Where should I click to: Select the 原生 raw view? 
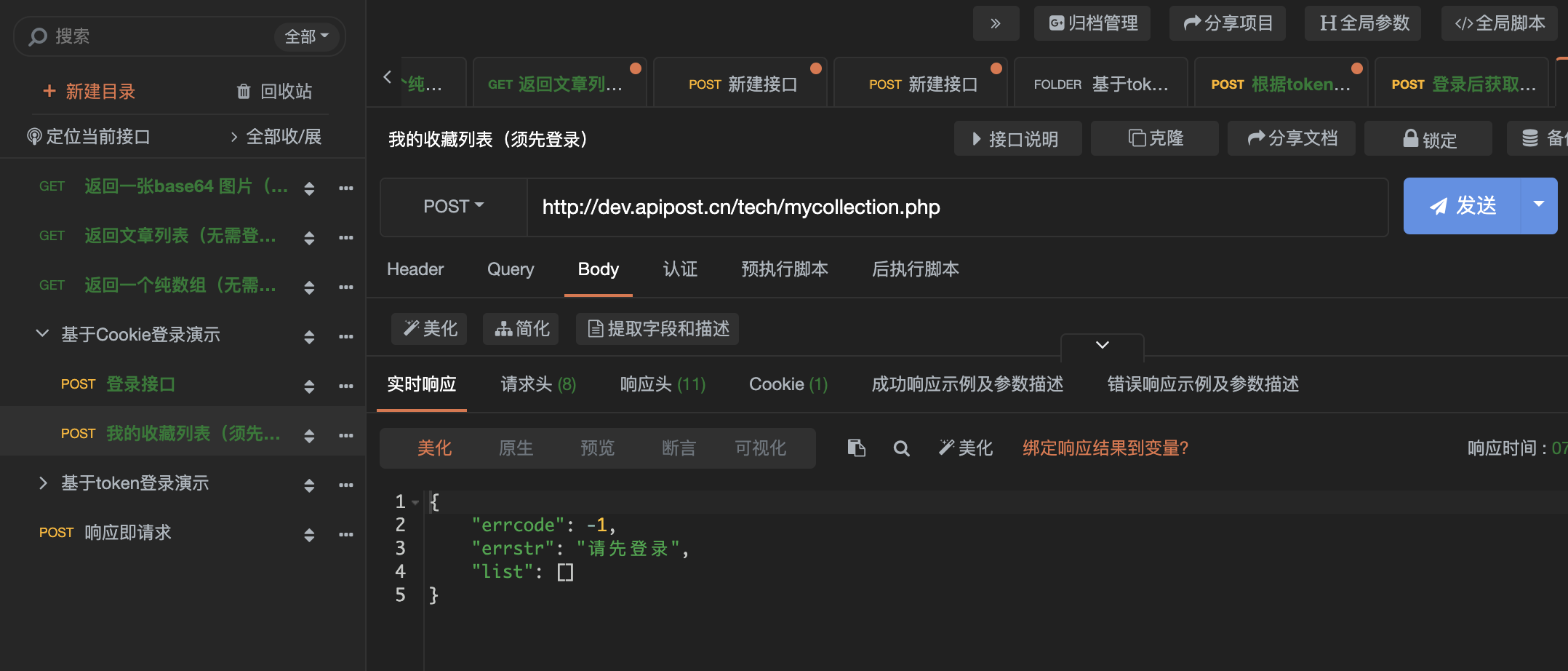pyautogui.click(x=516, y=448)
